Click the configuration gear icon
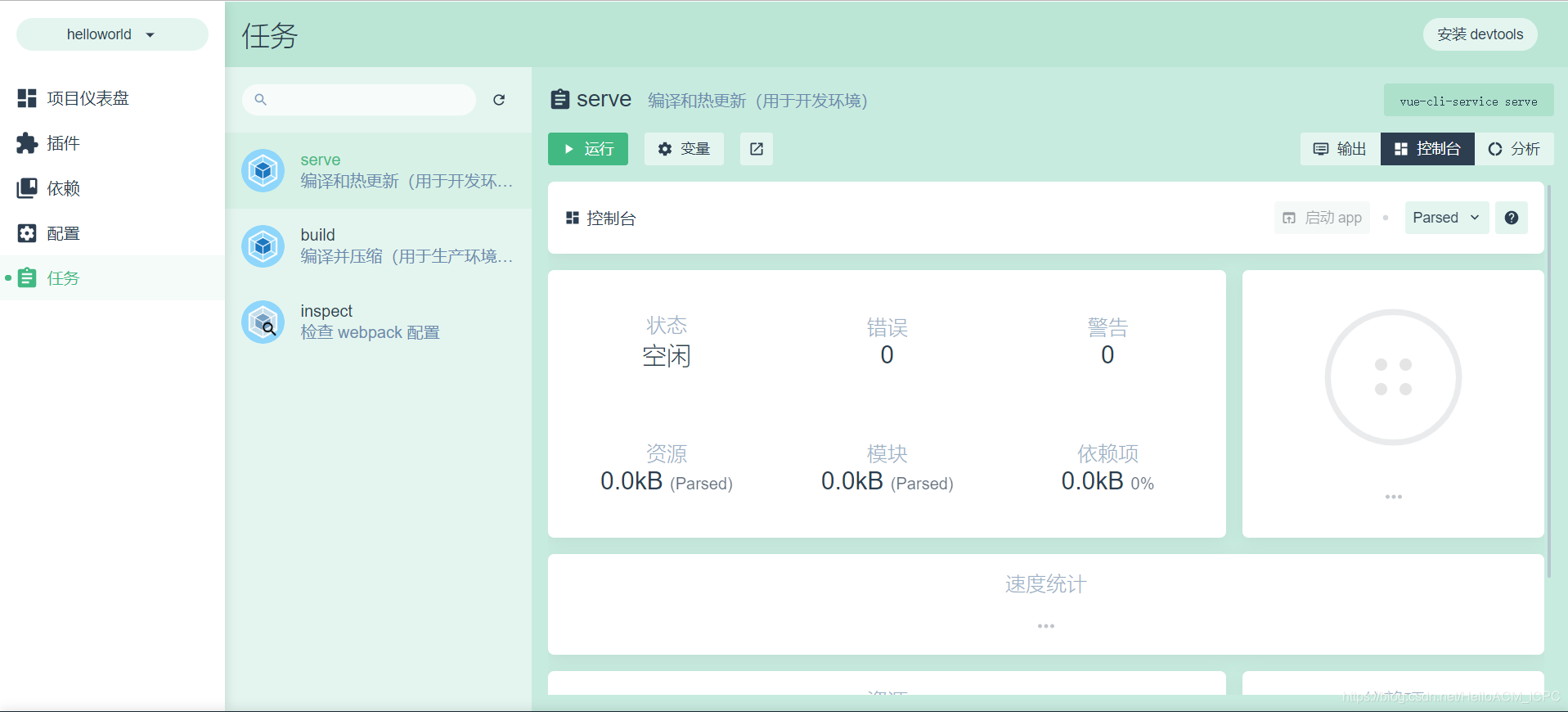The image size is (1568, 712). pos(27,233)
